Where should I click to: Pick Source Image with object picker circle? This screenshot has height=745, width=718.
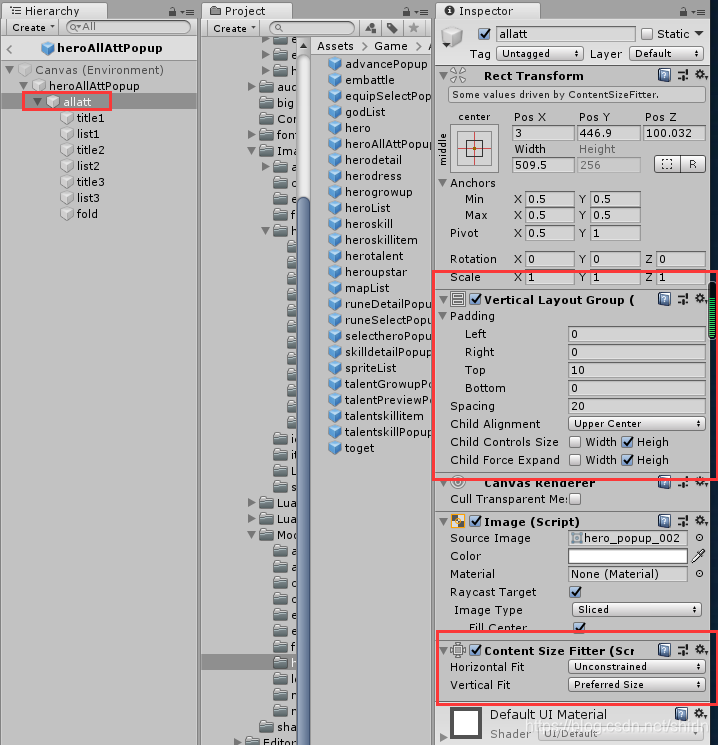click(x=699, y=538)
